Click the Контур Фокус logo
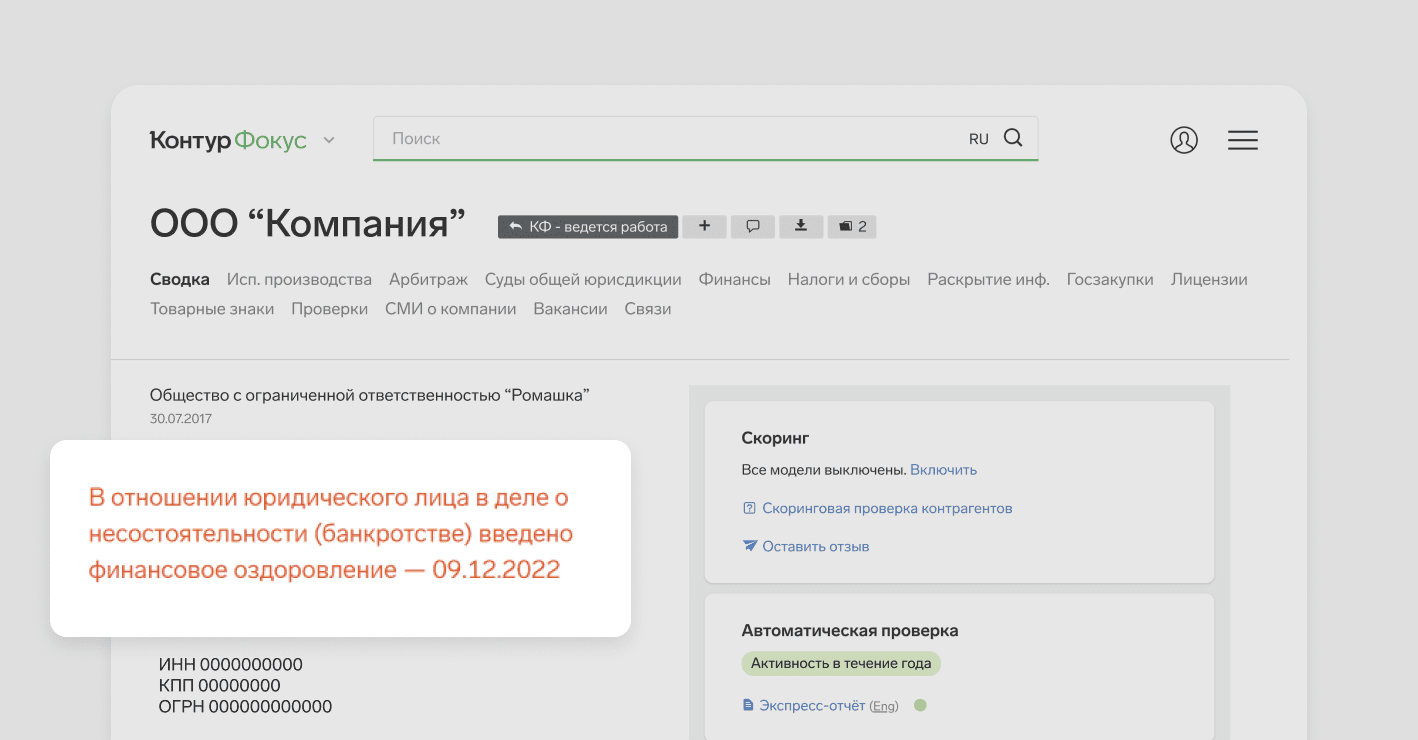The width and height of the screenshot is (1418, 740). point(228,141)
